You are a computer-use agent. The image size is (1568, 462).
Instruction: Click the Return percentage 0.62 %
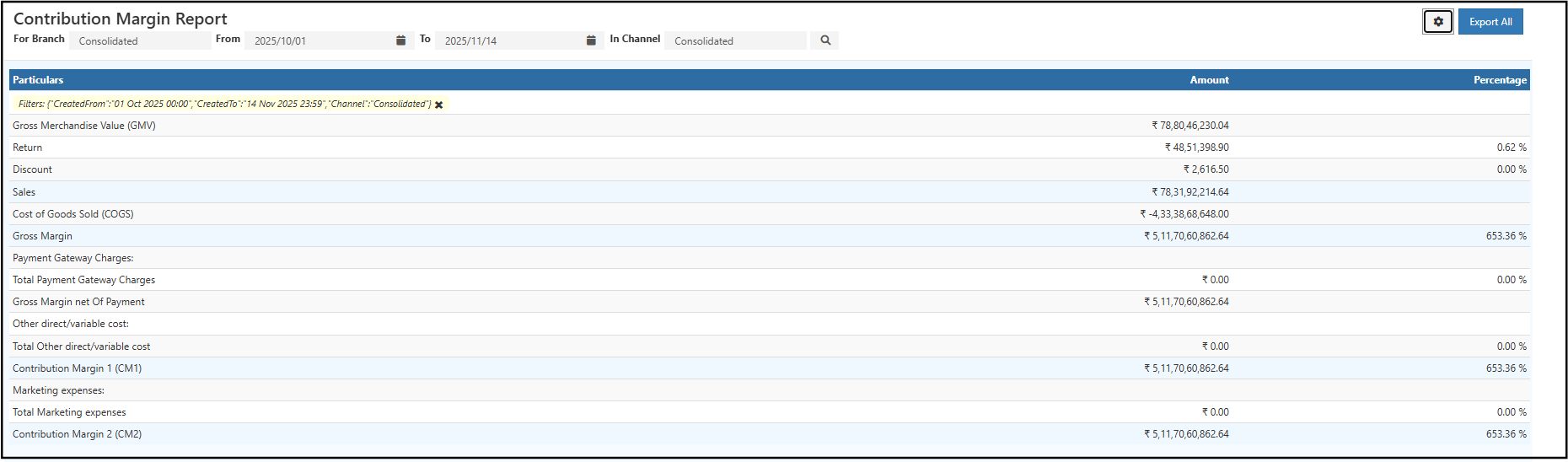tap(1512, 148)
